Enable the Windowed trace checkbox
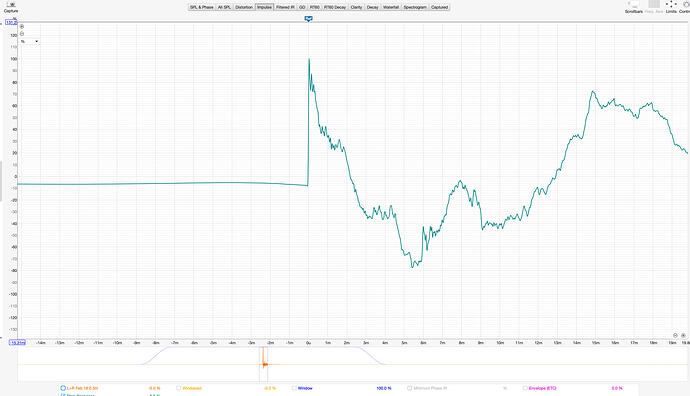Viewport: 690px width, 396px height. point(178,388)
